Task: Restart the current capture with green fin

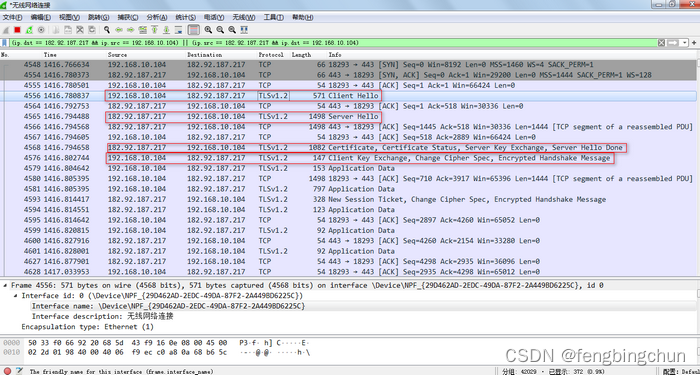Action: click(29, 30)
